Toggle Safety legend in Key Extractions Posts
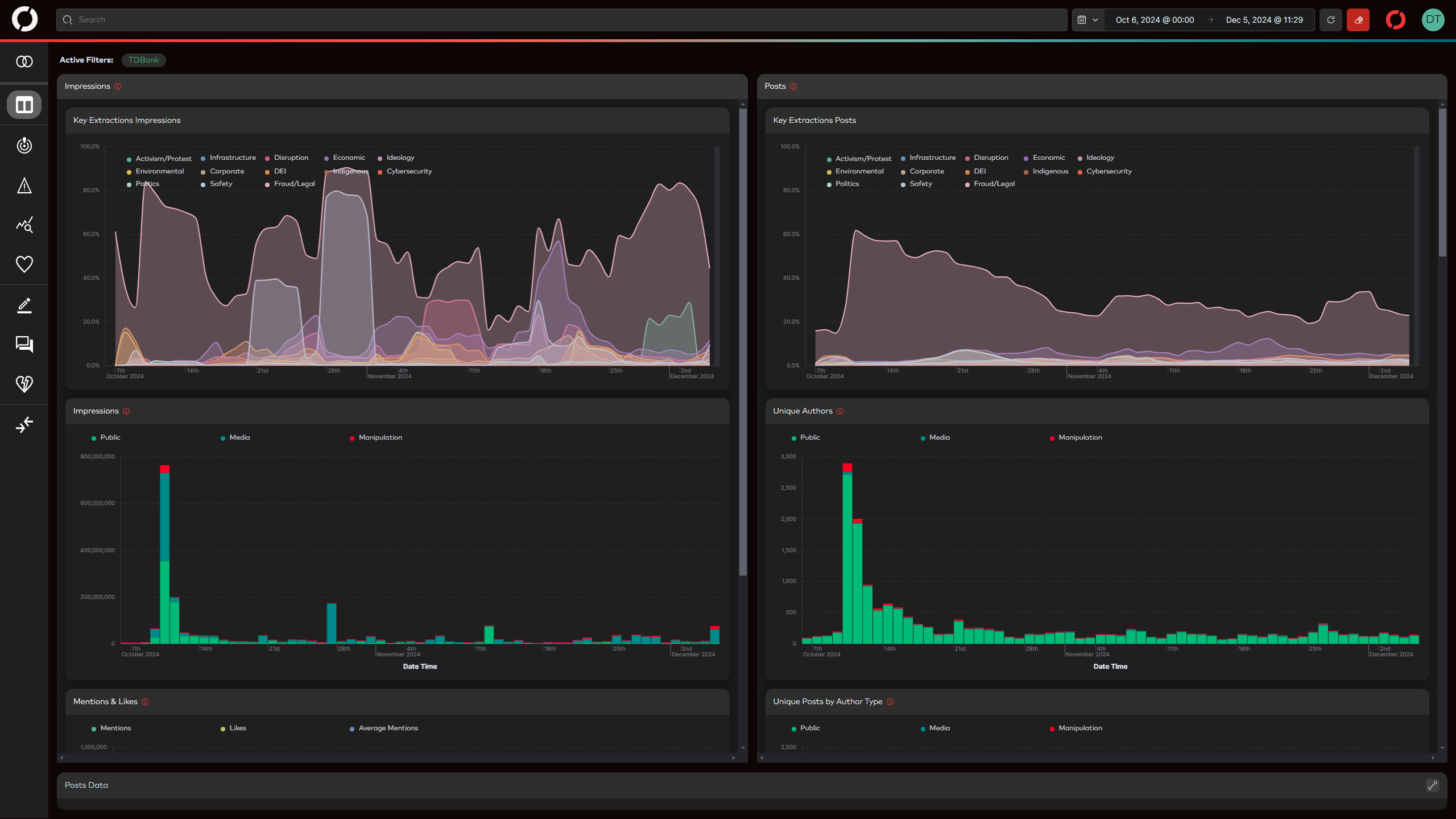This screenshot has width=1456, height=819. 916,184
